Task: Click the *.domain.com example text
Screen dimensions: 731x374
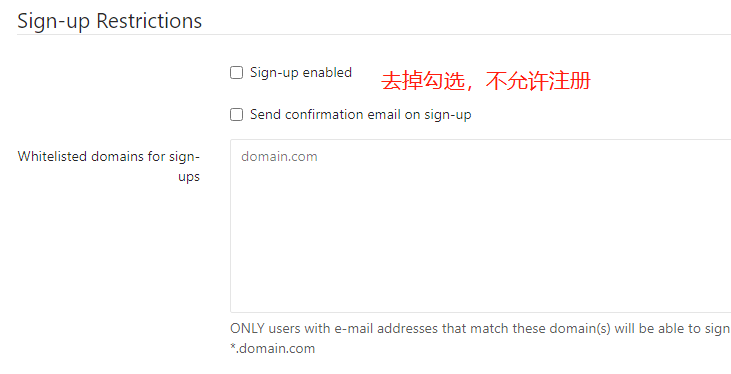Action: [x=273, y=348]
